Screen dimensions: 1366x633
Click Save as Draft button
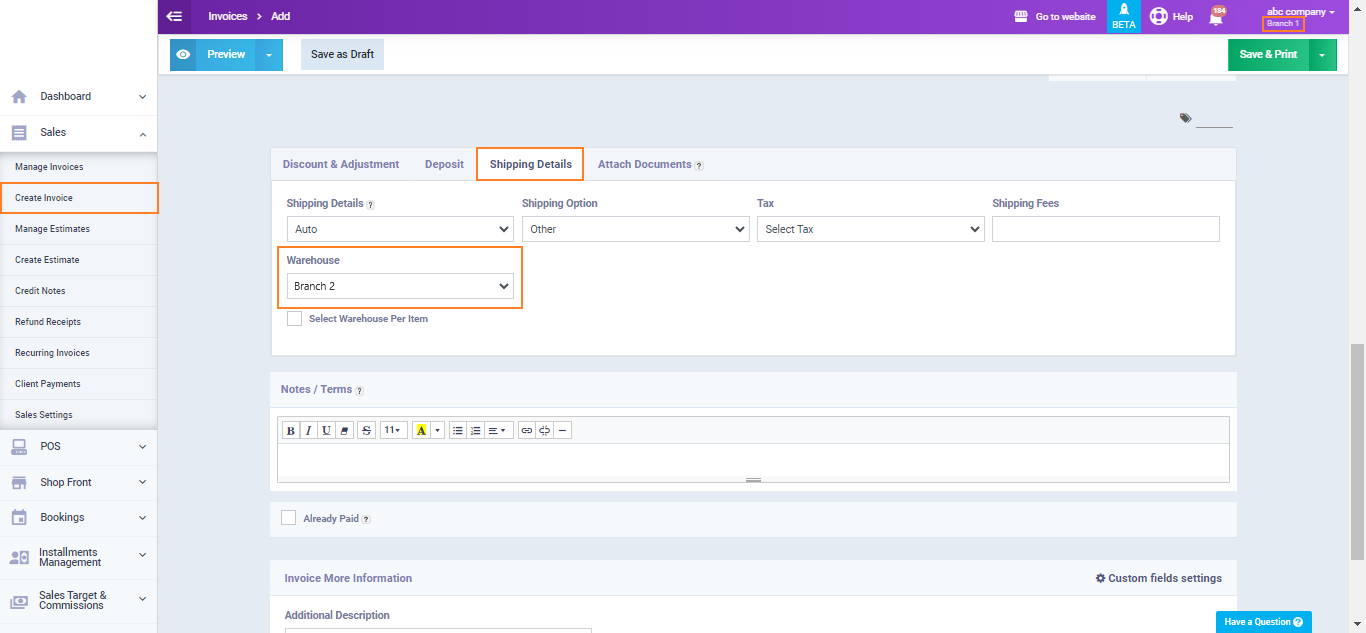click(342, 54)
